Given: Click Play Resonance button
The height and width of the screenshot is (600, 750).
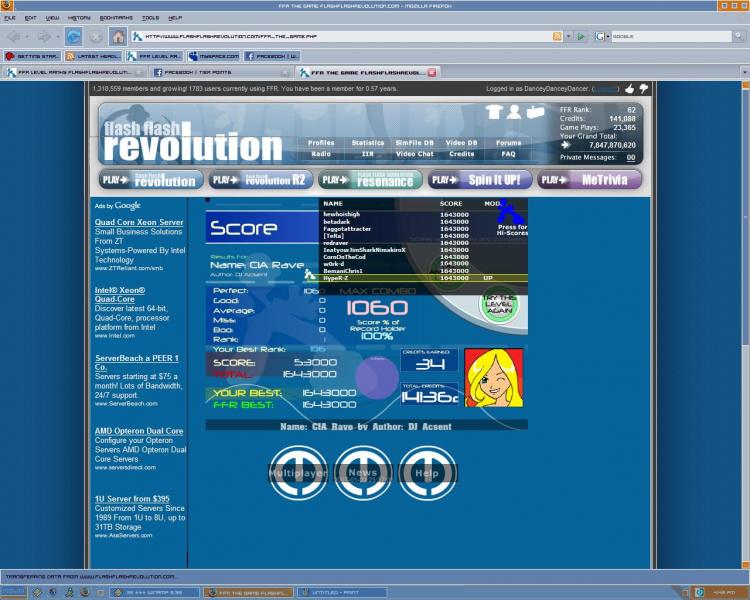Looking at the screenshot, I should point(370,180).
